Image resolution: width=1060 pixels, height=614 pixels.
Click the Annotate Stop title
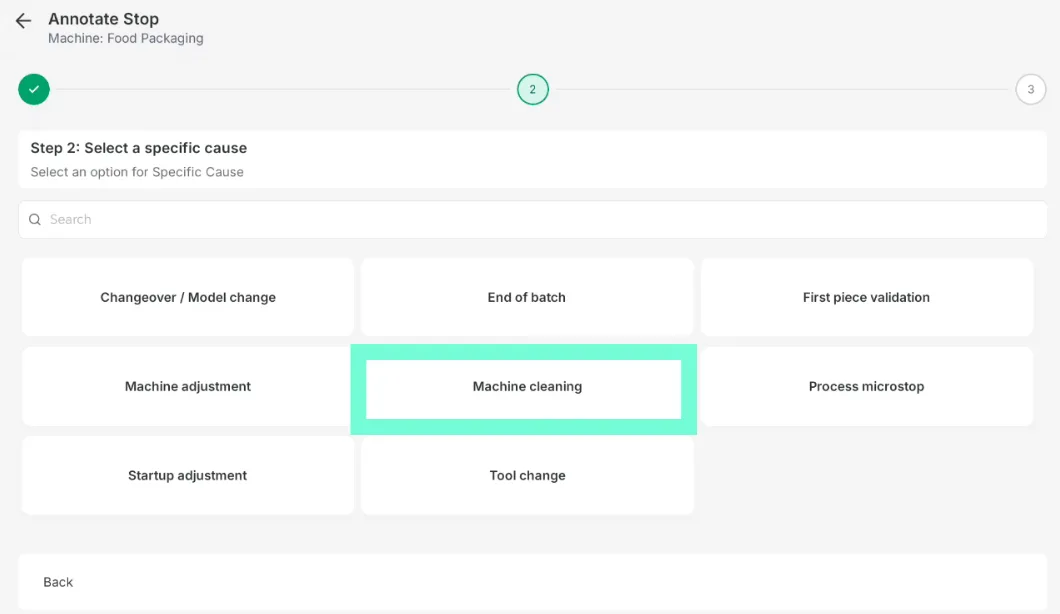click(x=103, y=19)
